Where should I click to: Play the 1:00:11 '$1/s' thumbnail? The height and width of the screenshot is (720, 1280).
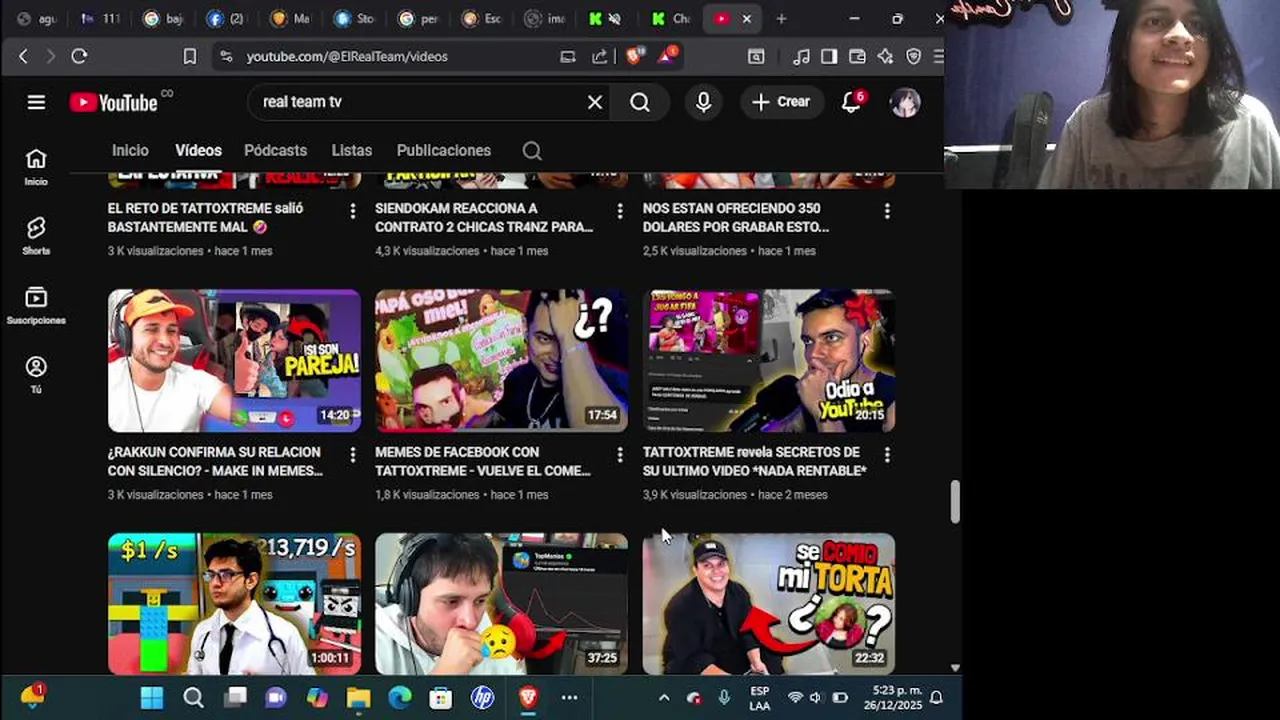[x=234, y=604]
